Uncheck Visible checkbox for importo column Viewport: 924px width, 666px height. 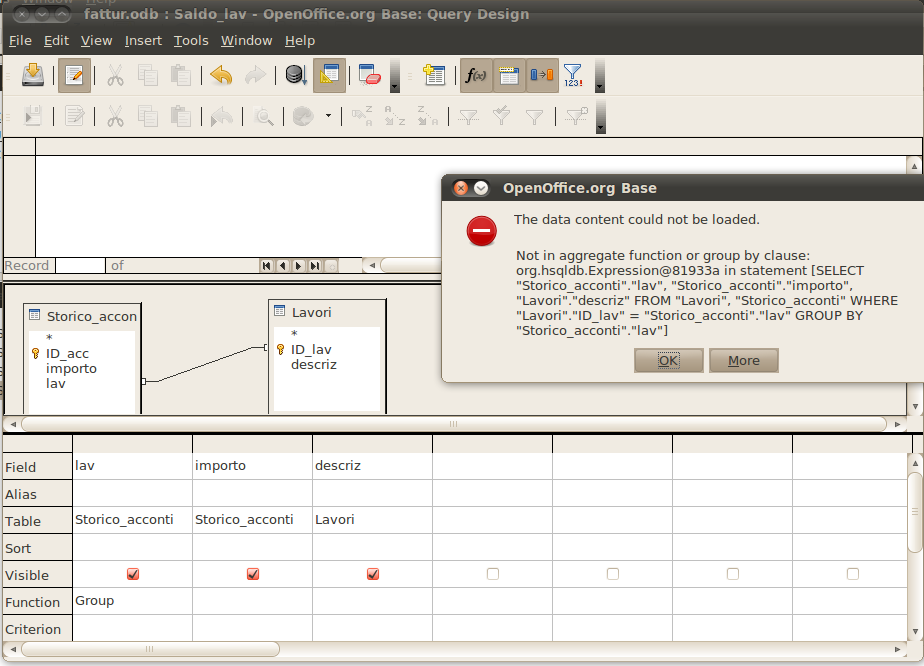[x=253, y=574]
